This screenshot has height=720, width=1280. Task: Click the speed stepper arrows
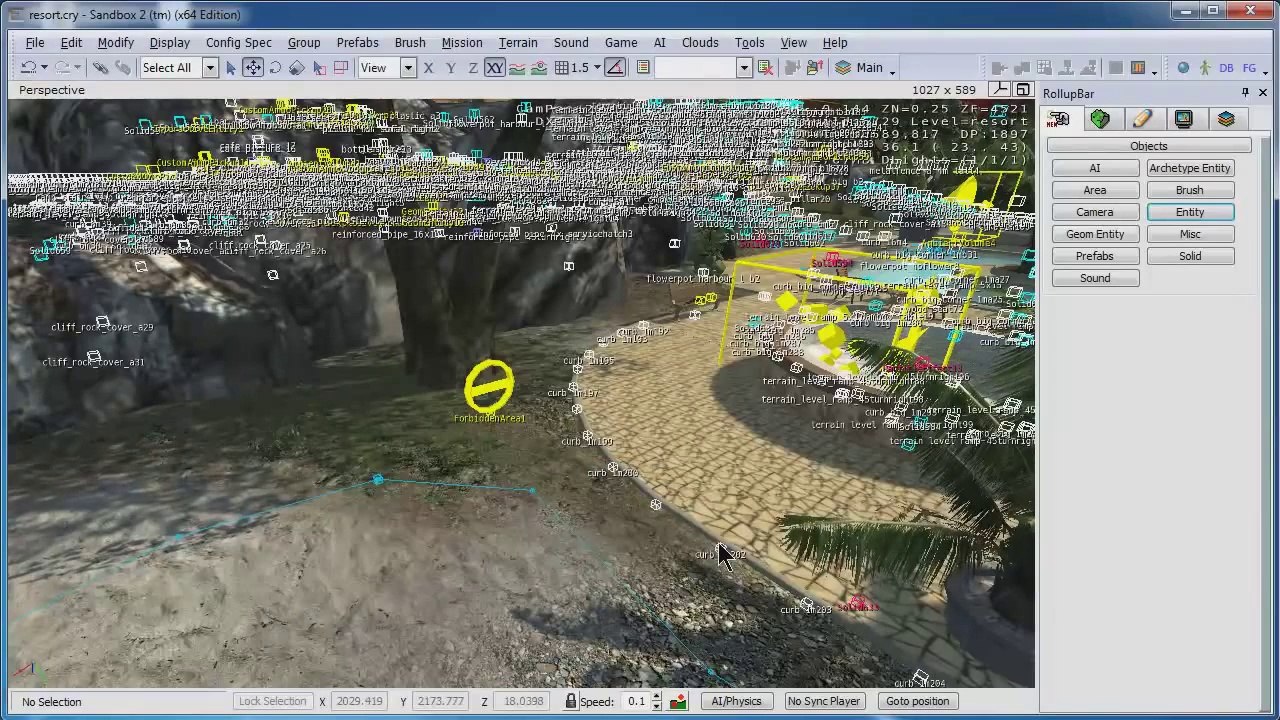tap(656, 701)
